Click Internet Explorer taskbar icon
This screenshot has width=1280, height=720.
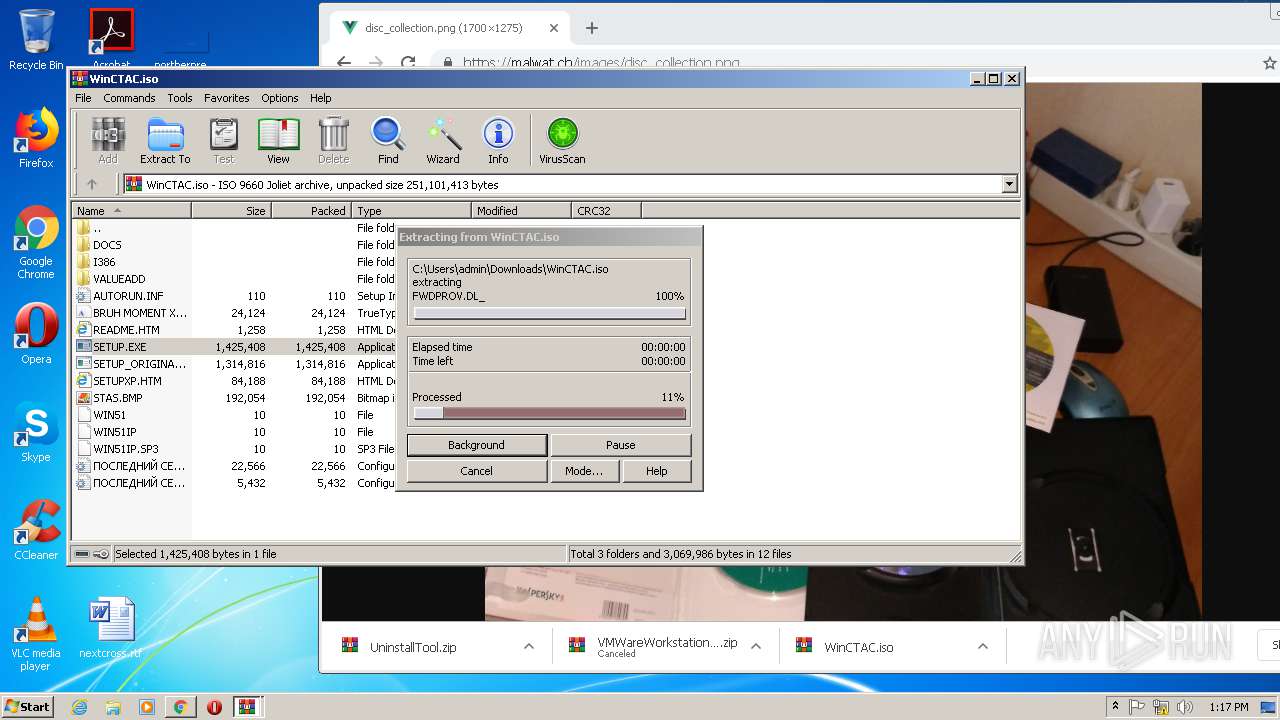pos(79,707)
